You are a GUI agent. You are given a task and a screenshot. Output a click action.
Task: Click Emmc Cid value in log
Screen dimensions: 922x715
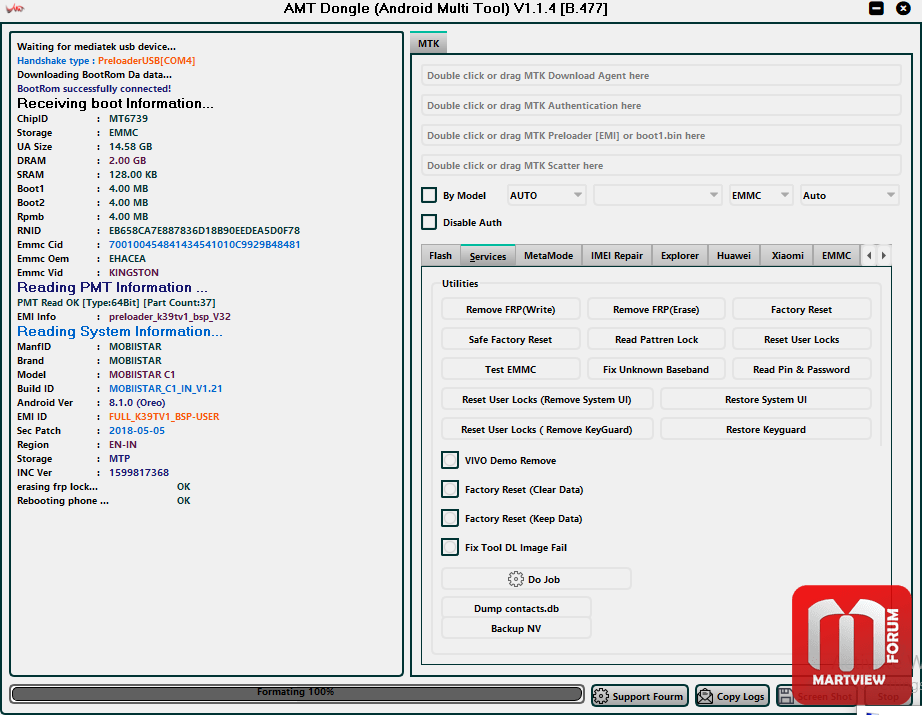205,245
